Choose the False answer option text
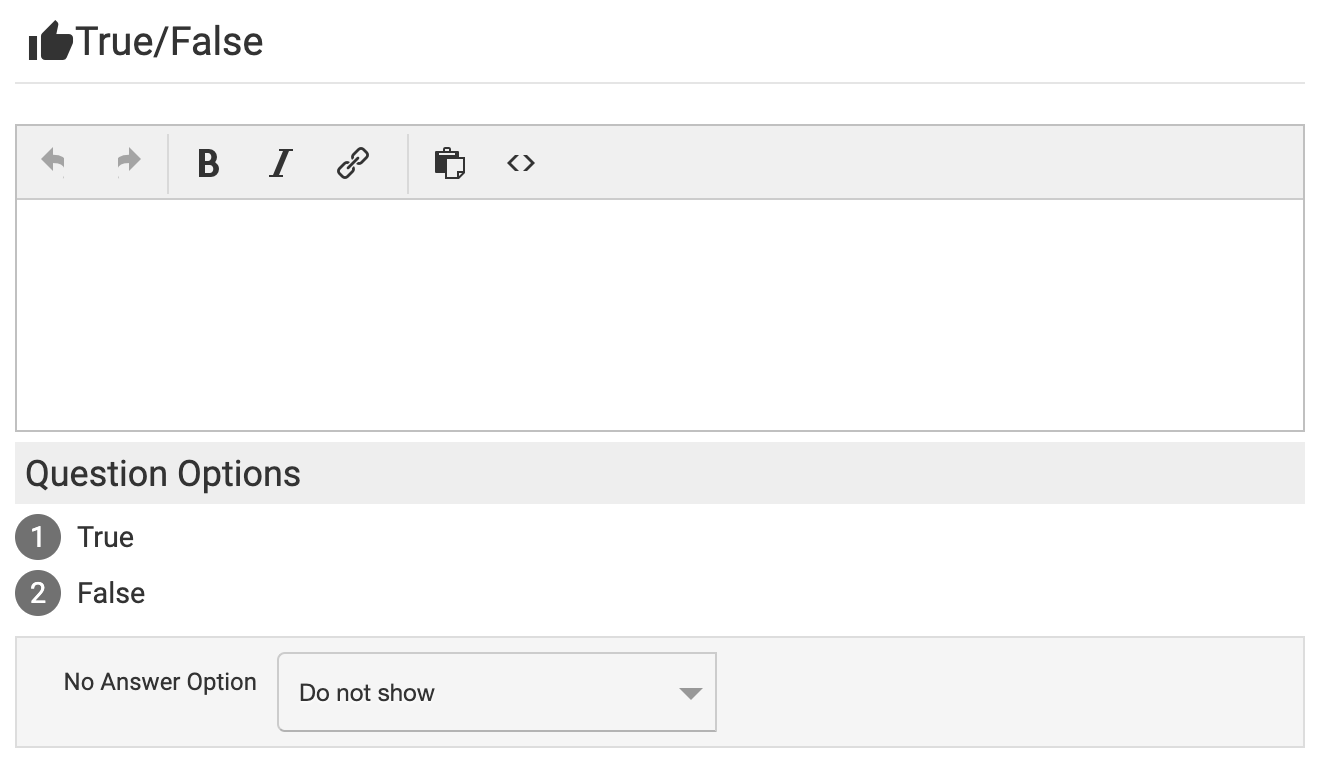The width and height of the screenshot is (1318, 766). point(111,593)
